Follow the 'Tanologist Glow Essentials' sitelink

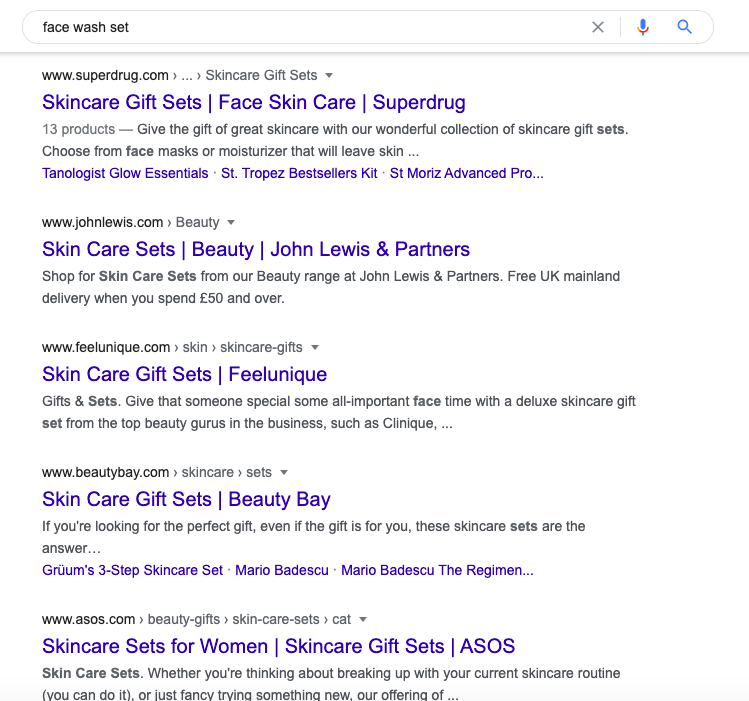[125, 173]
